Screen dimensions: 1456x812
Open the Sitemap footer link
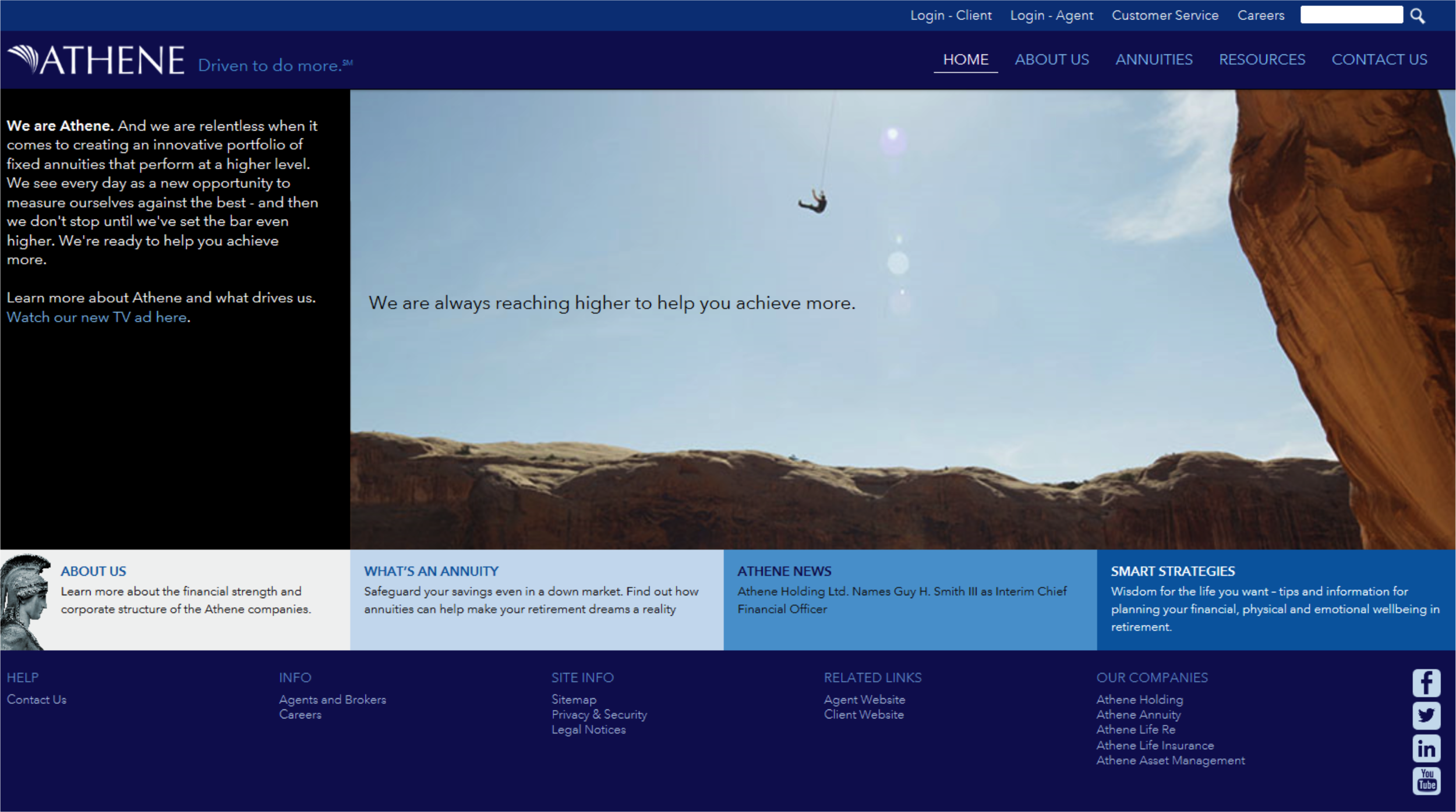574,700
